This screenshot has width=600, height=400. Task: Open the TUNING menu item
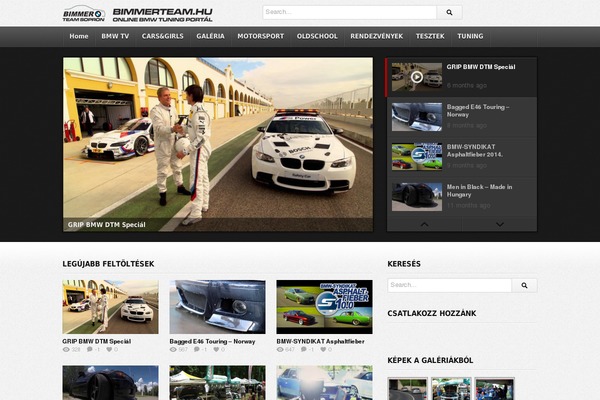(470, 36)
